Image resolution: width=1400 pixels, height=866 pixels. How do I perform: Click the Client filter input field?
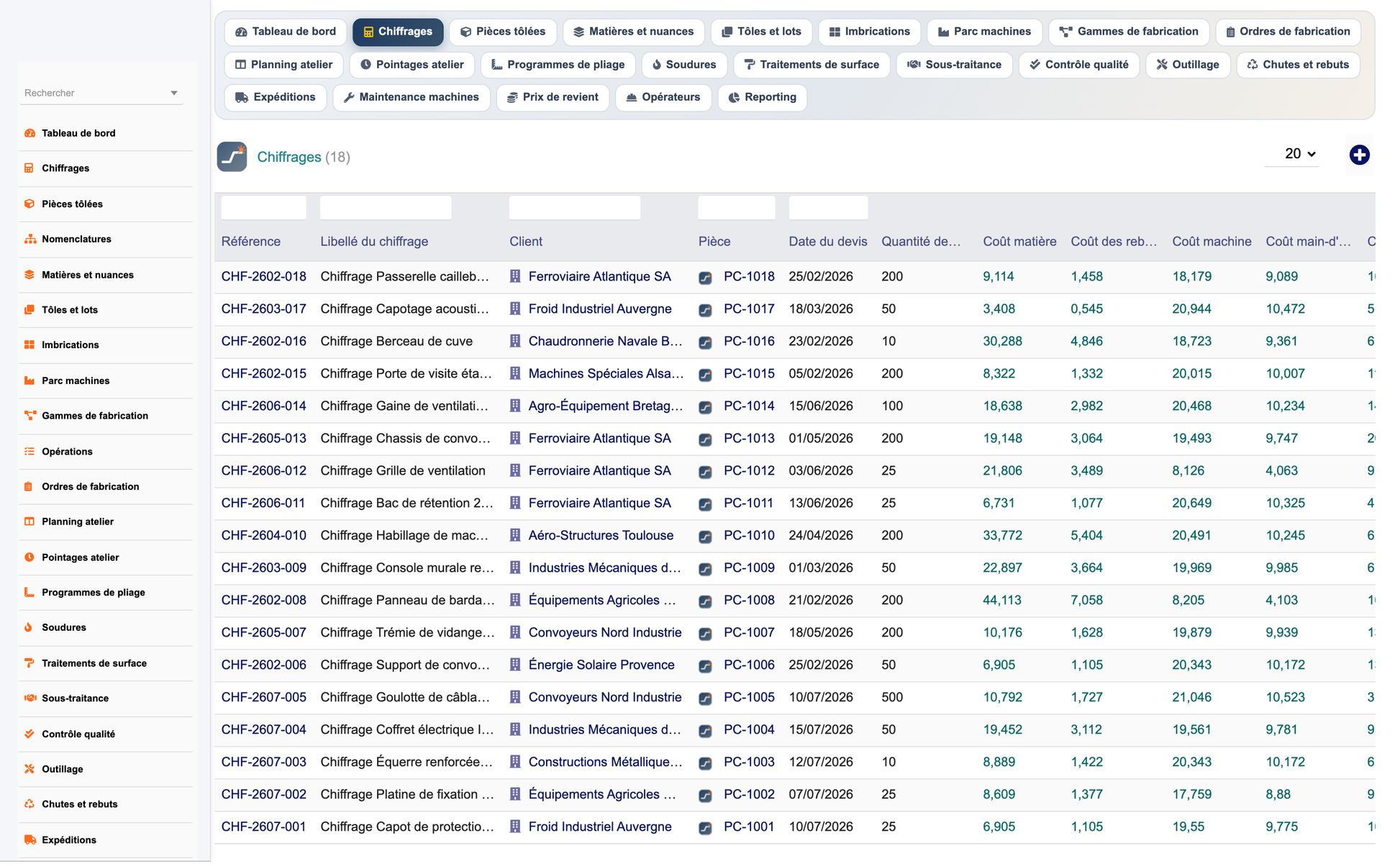[575, 208]
